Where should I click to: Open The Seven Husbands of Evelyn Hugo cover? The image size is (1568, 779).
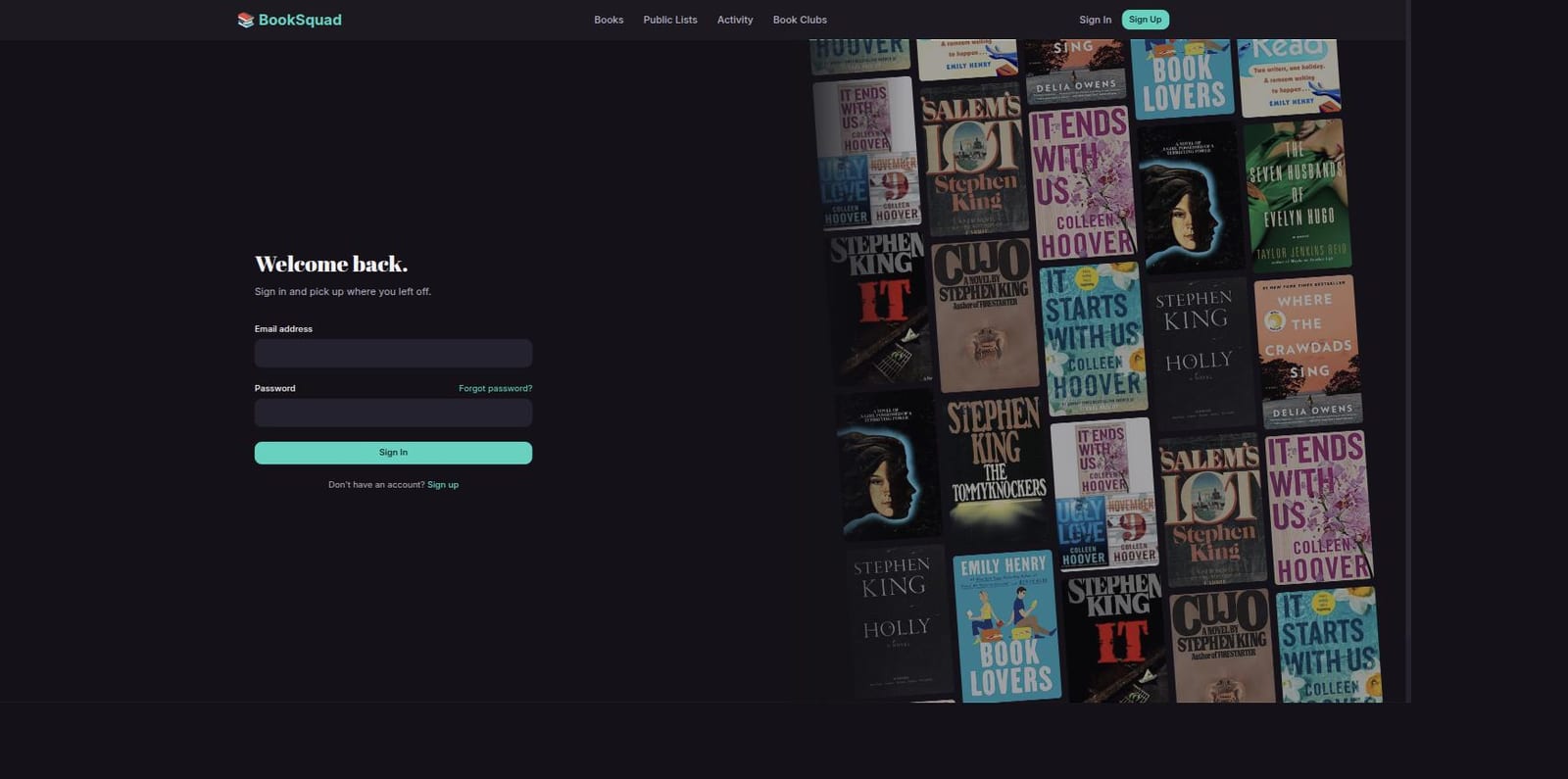pos(1297,195)
